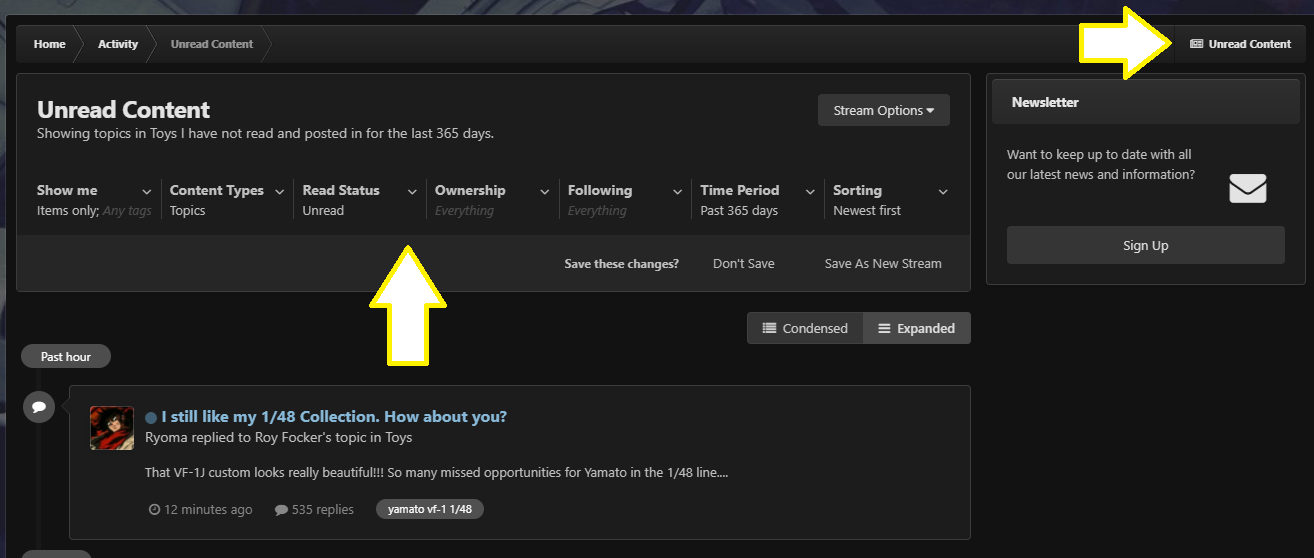Switch to Condensed view
Viewport: 1314px width, 558px height.
(805, 328)
